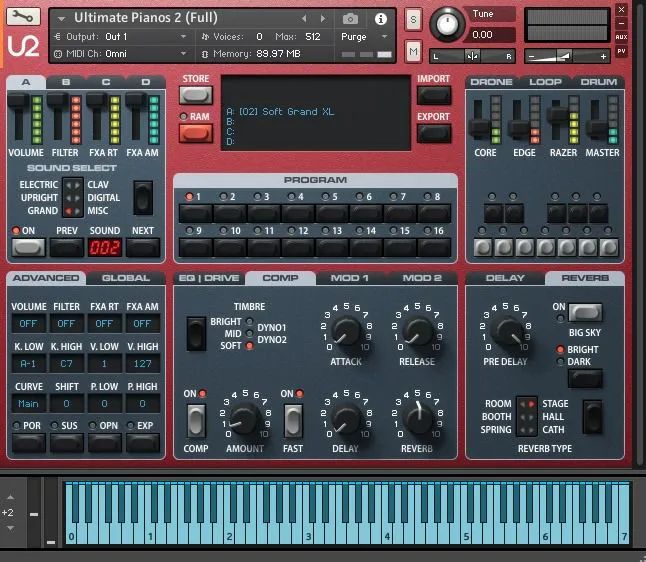646x562 pixels.
Task: Toggle the Reverb ON switch
Action: pos(585,313)
